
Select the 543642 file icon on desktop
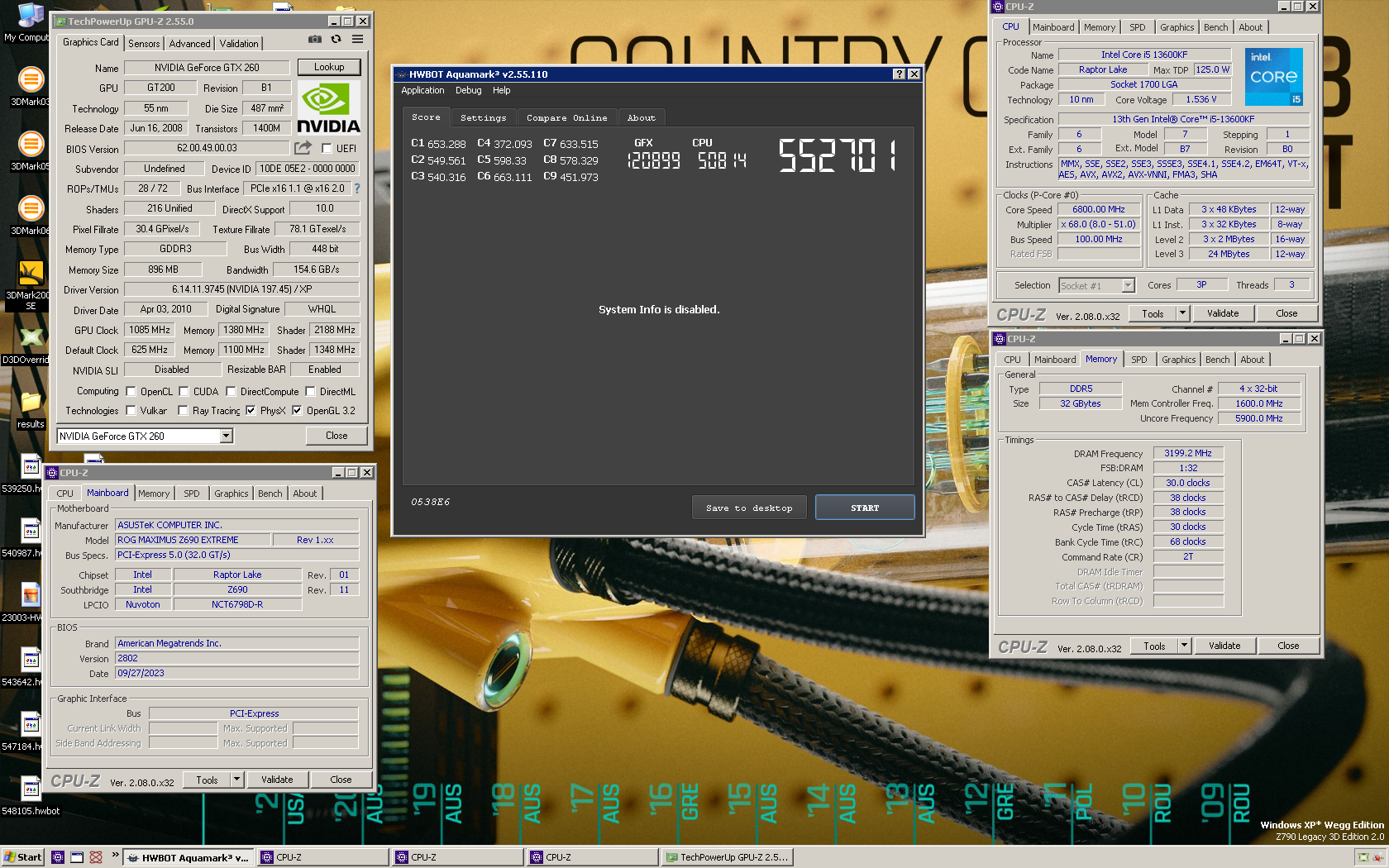31,661
